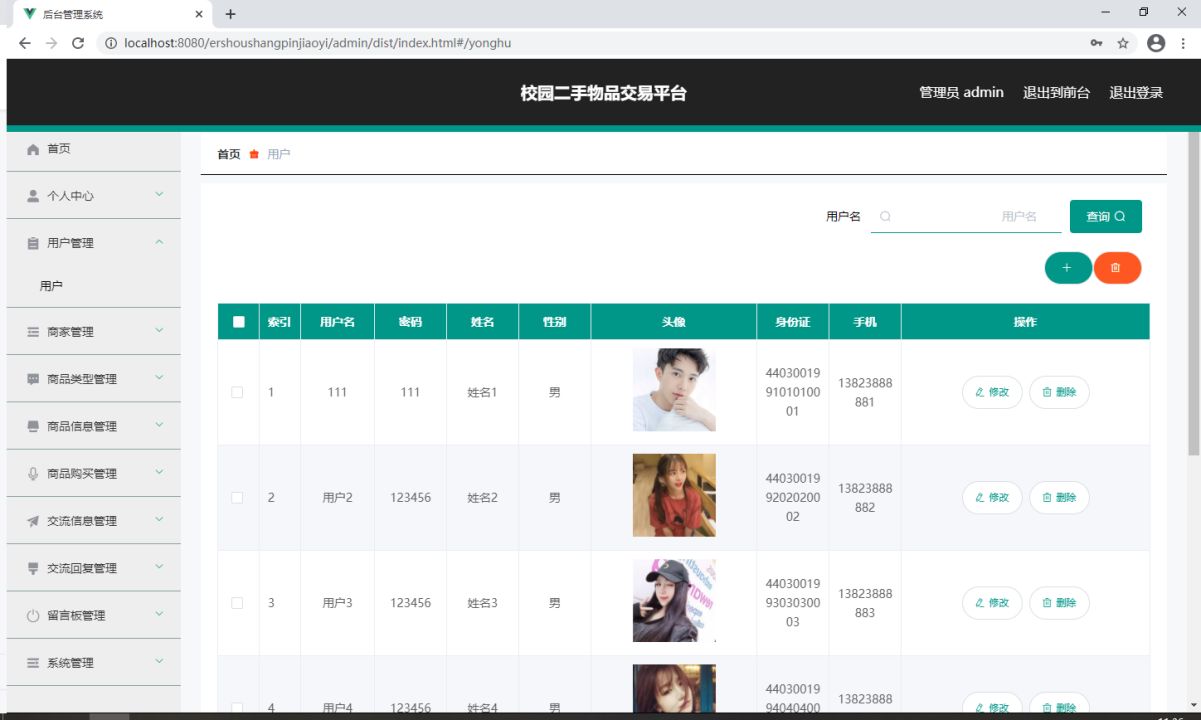The width and height of the screenshot is (1201, 720).
Task: Open the Chrome three-dot menu
Action: 1183,43
